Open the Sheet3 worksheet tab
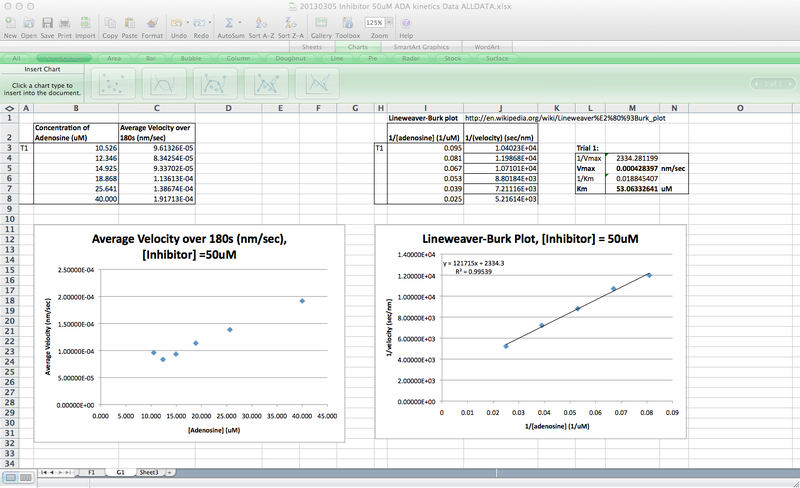The width and height of the screenshot is (800, 488). coord(148,470)
